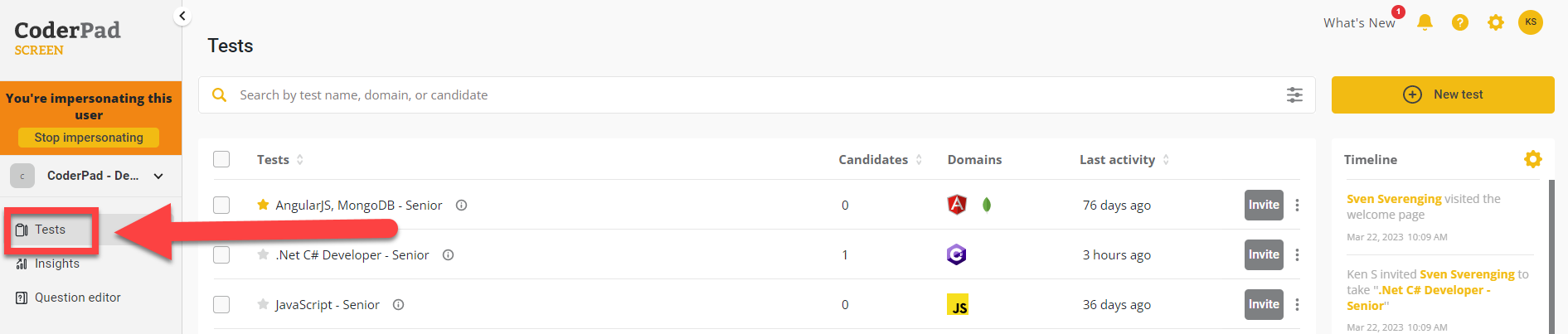Open the KS user avatar

(x=1531, y=22)
